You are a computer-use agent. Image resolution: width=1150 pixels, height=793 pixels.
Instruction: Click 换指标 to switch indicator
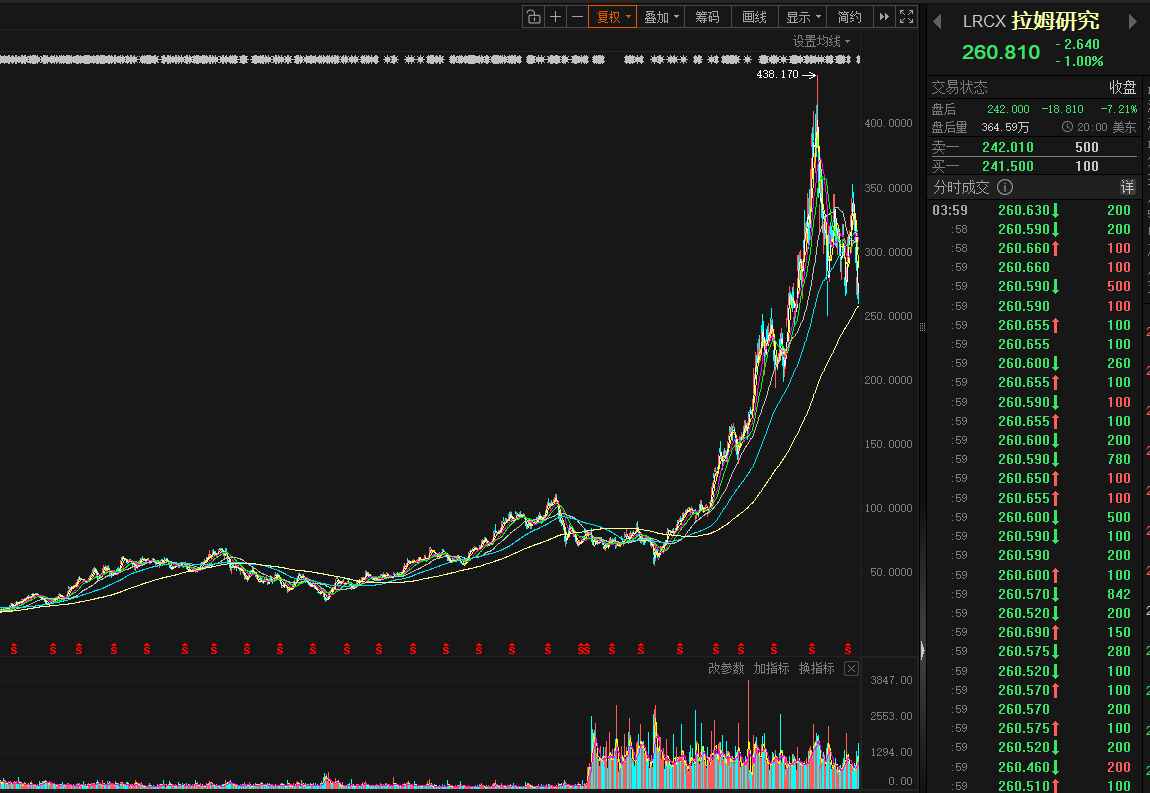pyautogui.click(x=816, y=668)
